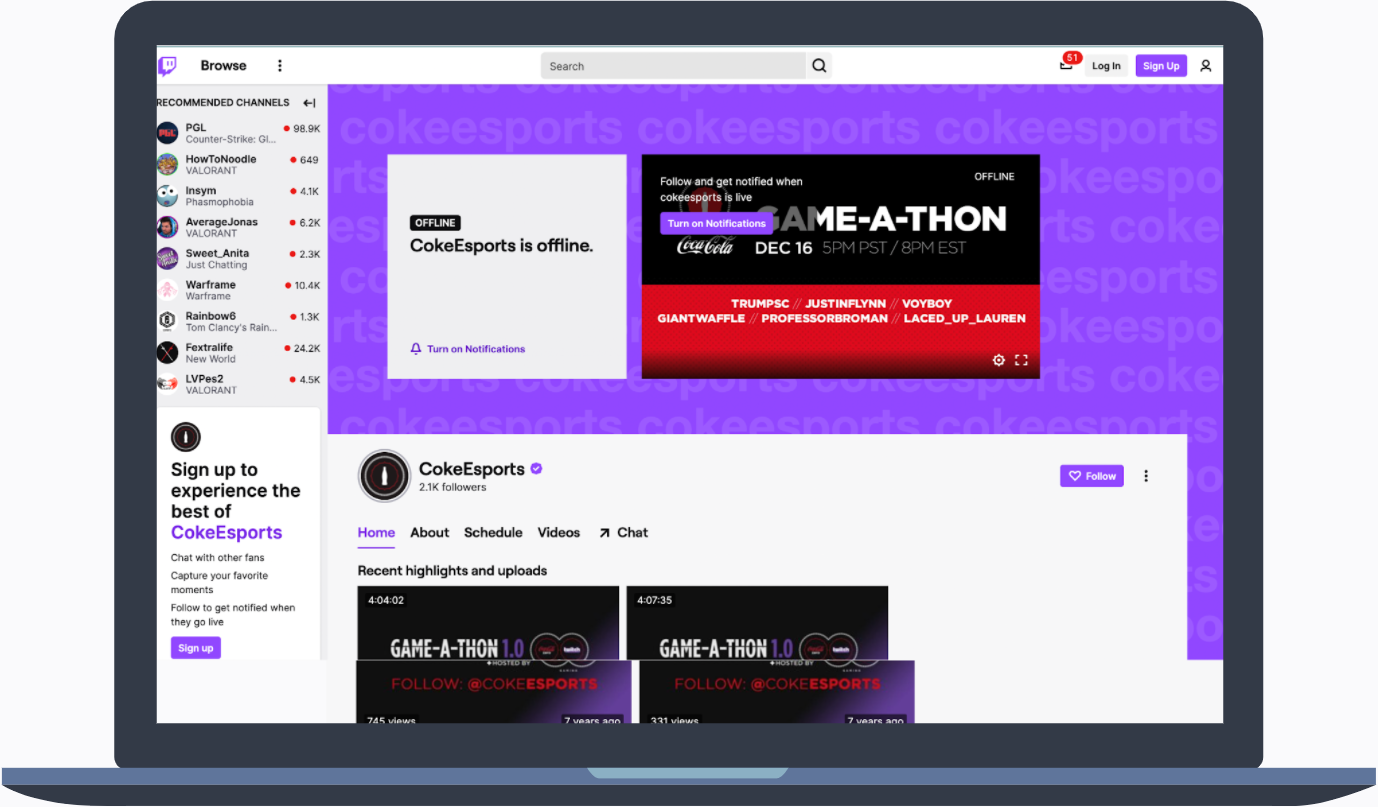This screenshot has width=1378, height=807.
Task: Click the CokeEsports channel profile picture
Action: [385, 476]
